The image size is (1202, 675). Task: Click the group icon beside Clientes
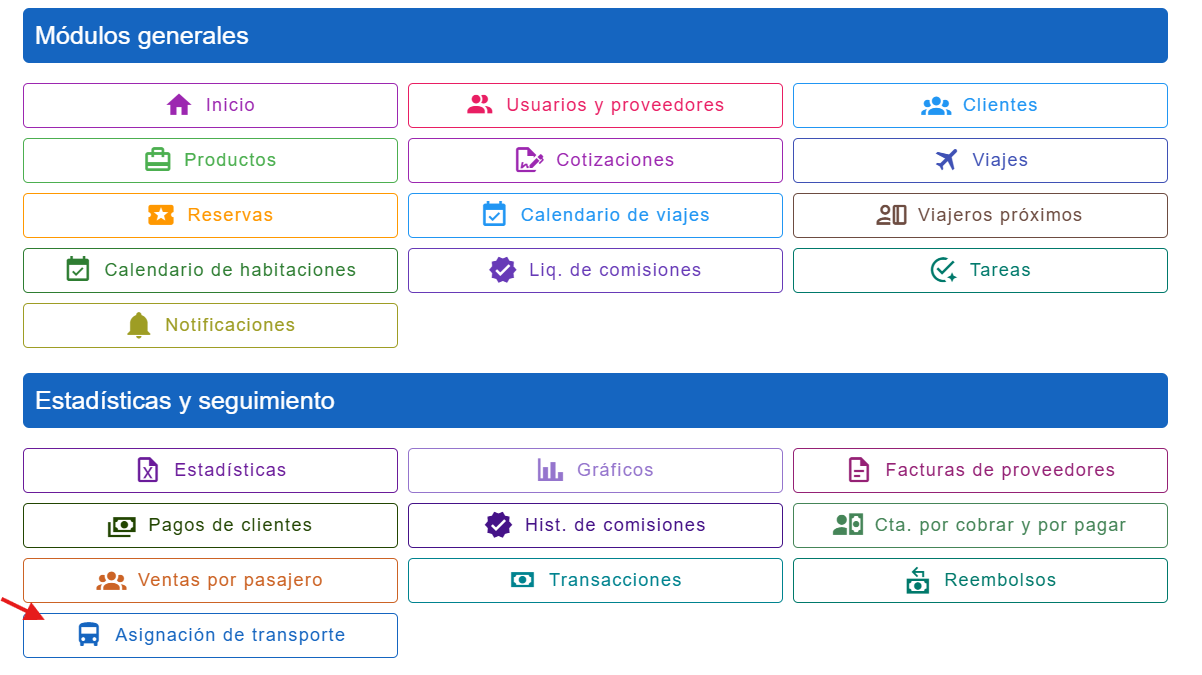click(x=936, y=105)
